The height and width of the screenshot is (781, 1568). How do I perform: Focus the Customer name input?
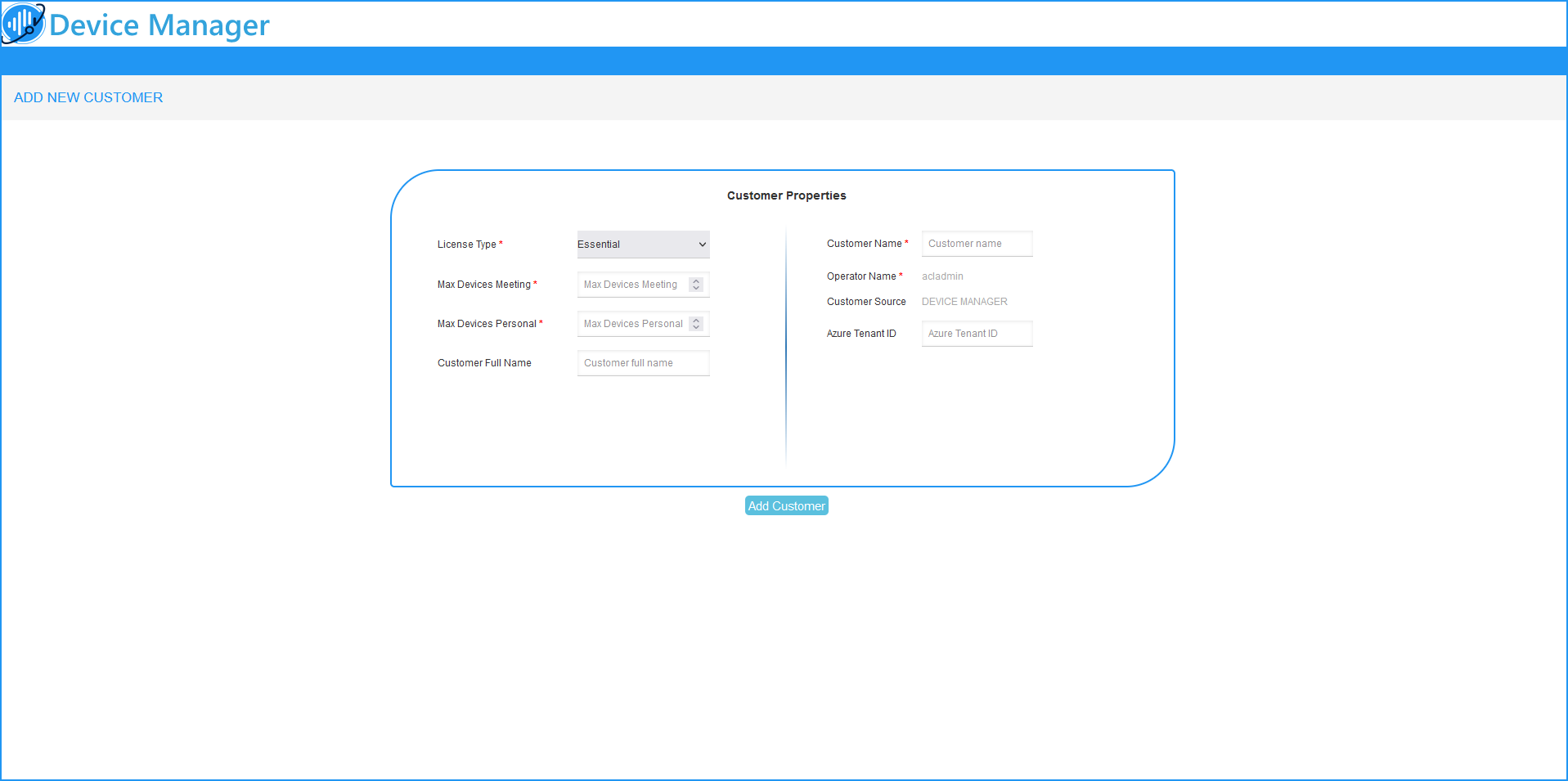(977, 244)
